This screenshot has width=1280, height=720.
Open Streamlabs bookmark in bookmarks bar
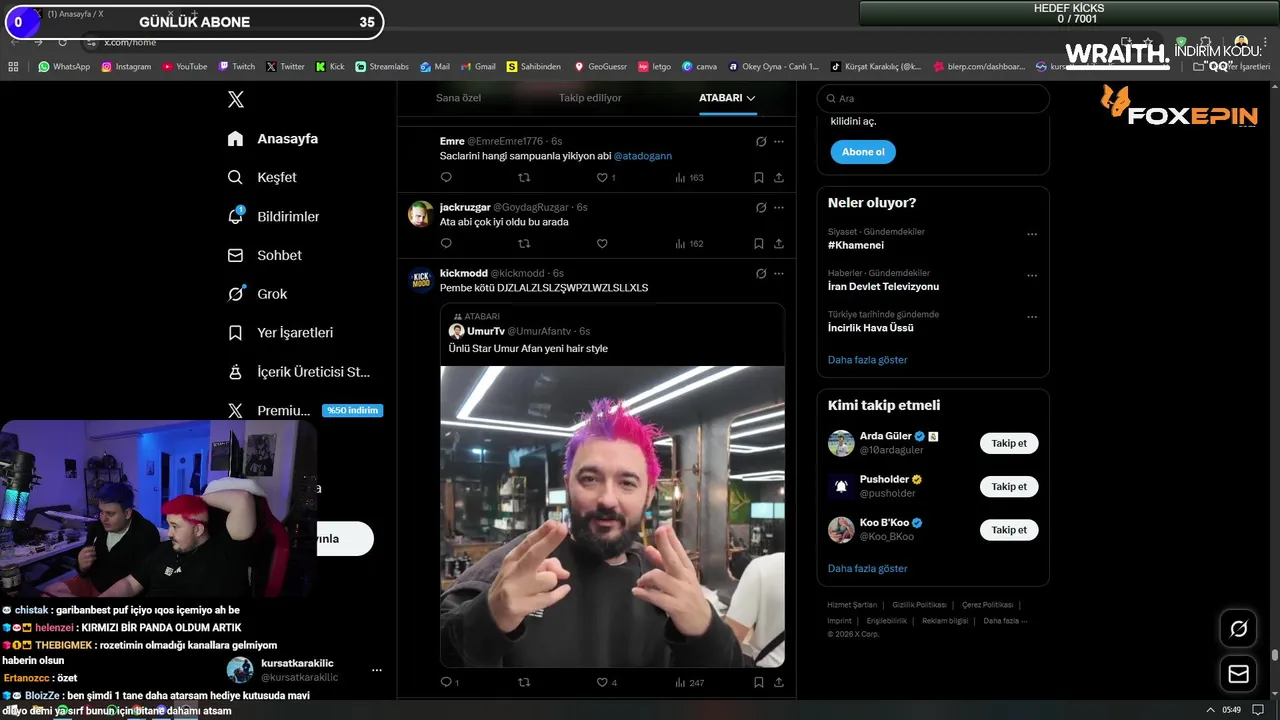pyautogui.click(x=382, y=67)
